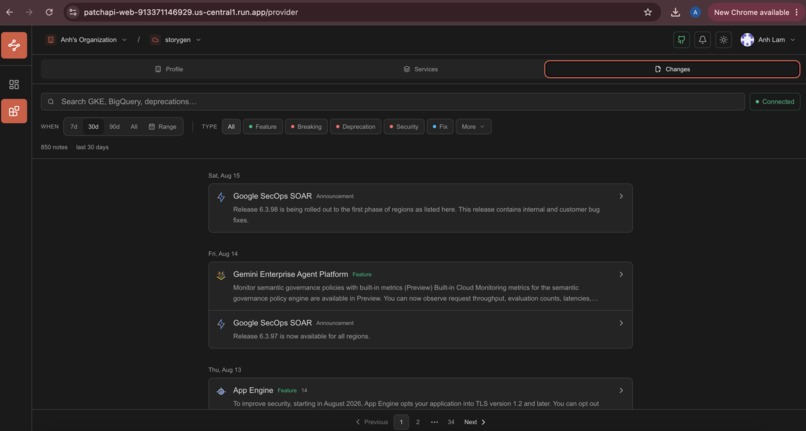This screenshot has width=806, height=431.
Task: Open the storygen project dropdown
Action: (177, 40)
